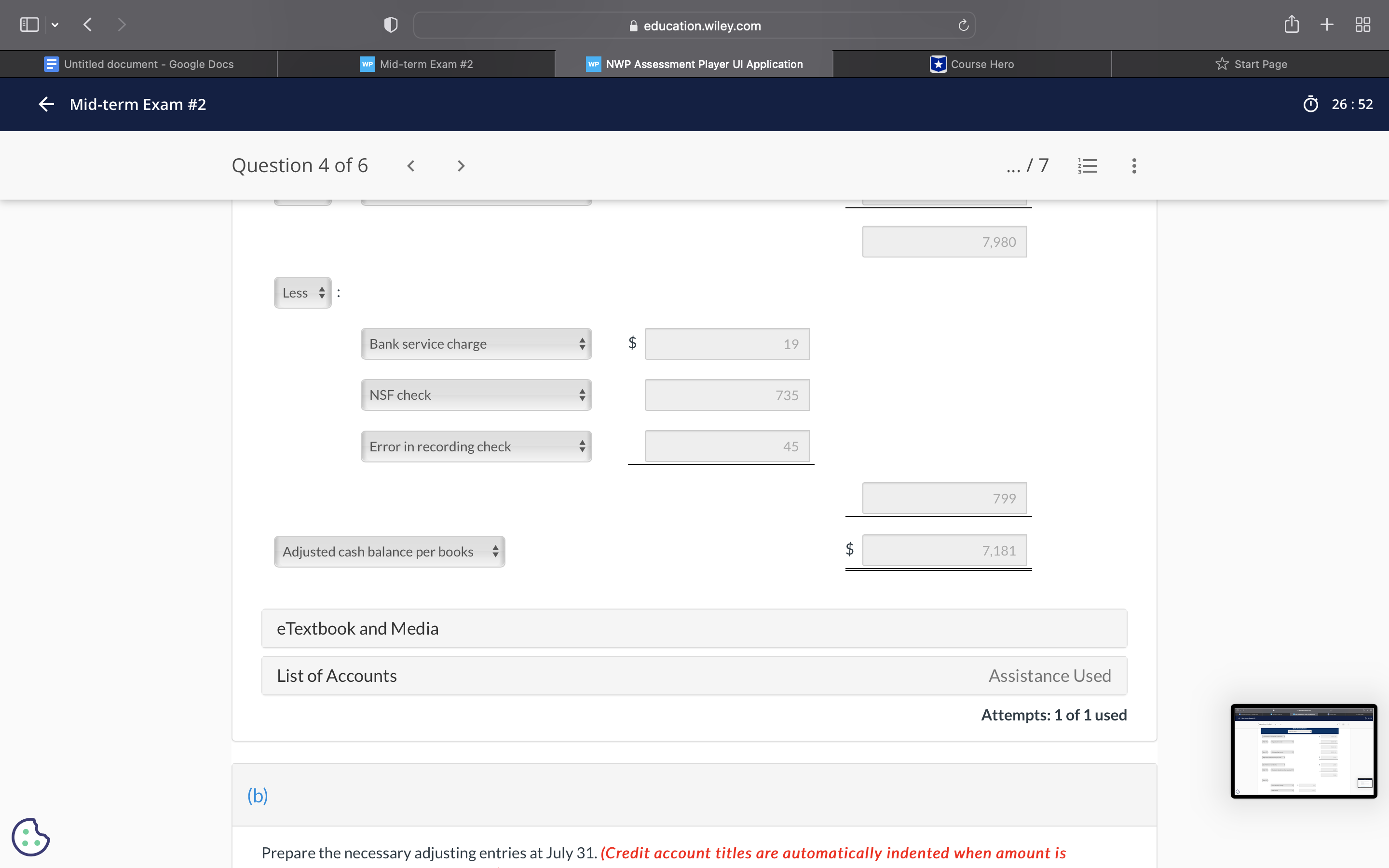Open the Less dropdown

tap(302, 293)
